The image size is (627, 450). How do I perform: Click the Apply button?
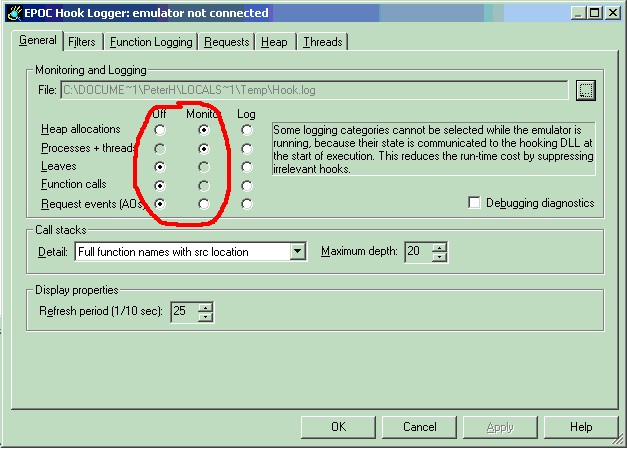click(500, 427)
